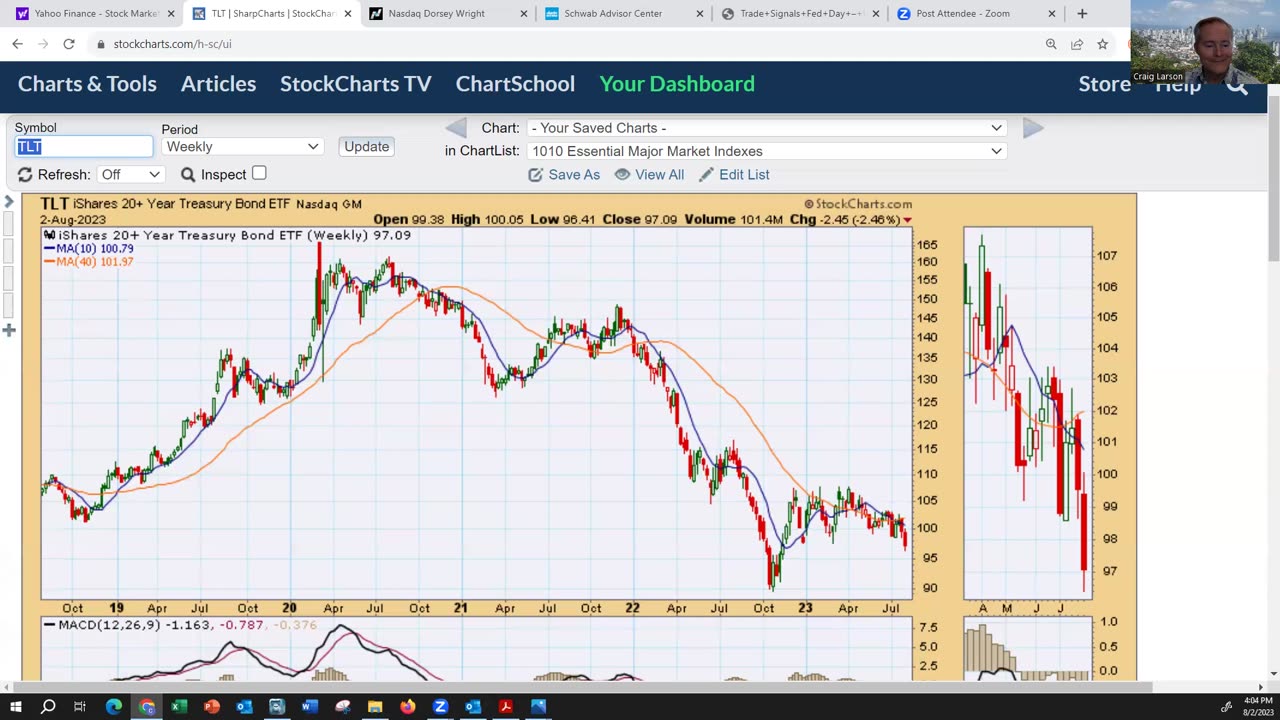This screenshot has width=1280, height=720.
Task: Open ChartSchool from the navigation bar
Action: pyautogui.click(x=515, y=84)
